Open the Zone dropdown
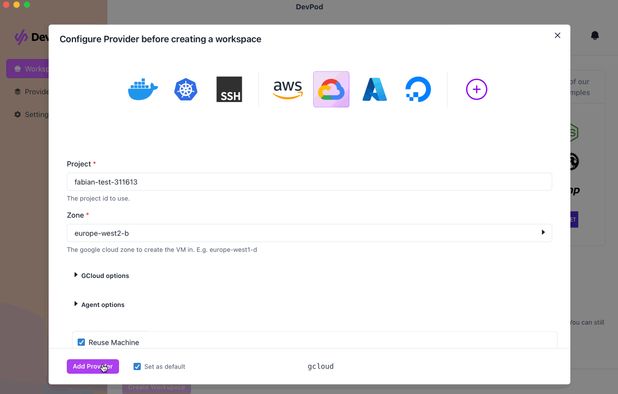Viewport: 618px width, 394px height. 309,233
